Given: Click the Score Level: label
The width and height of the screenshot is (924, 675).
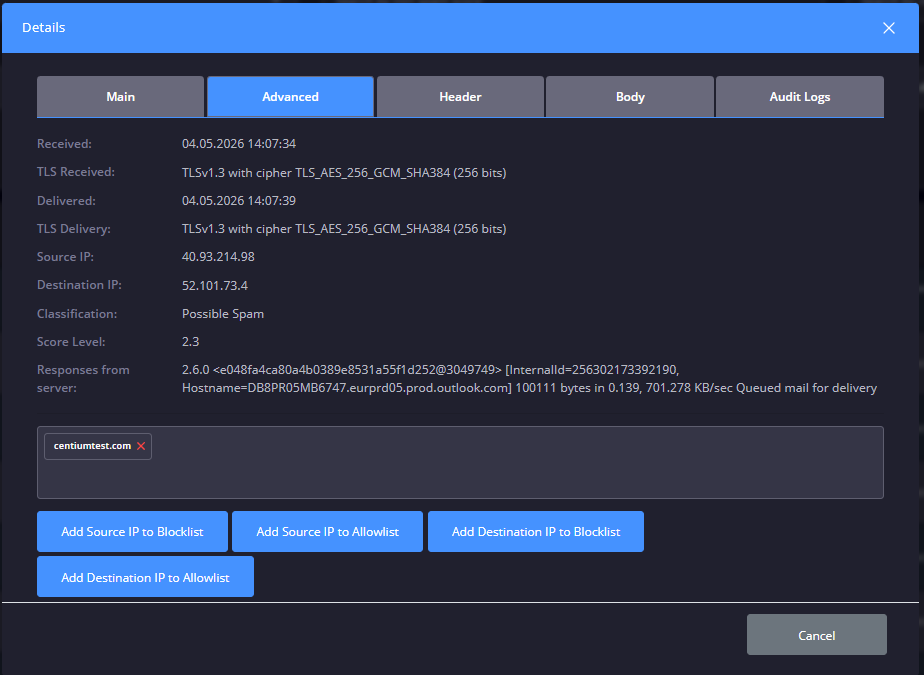Looking at the screenshot, I should tap(71, 342).
